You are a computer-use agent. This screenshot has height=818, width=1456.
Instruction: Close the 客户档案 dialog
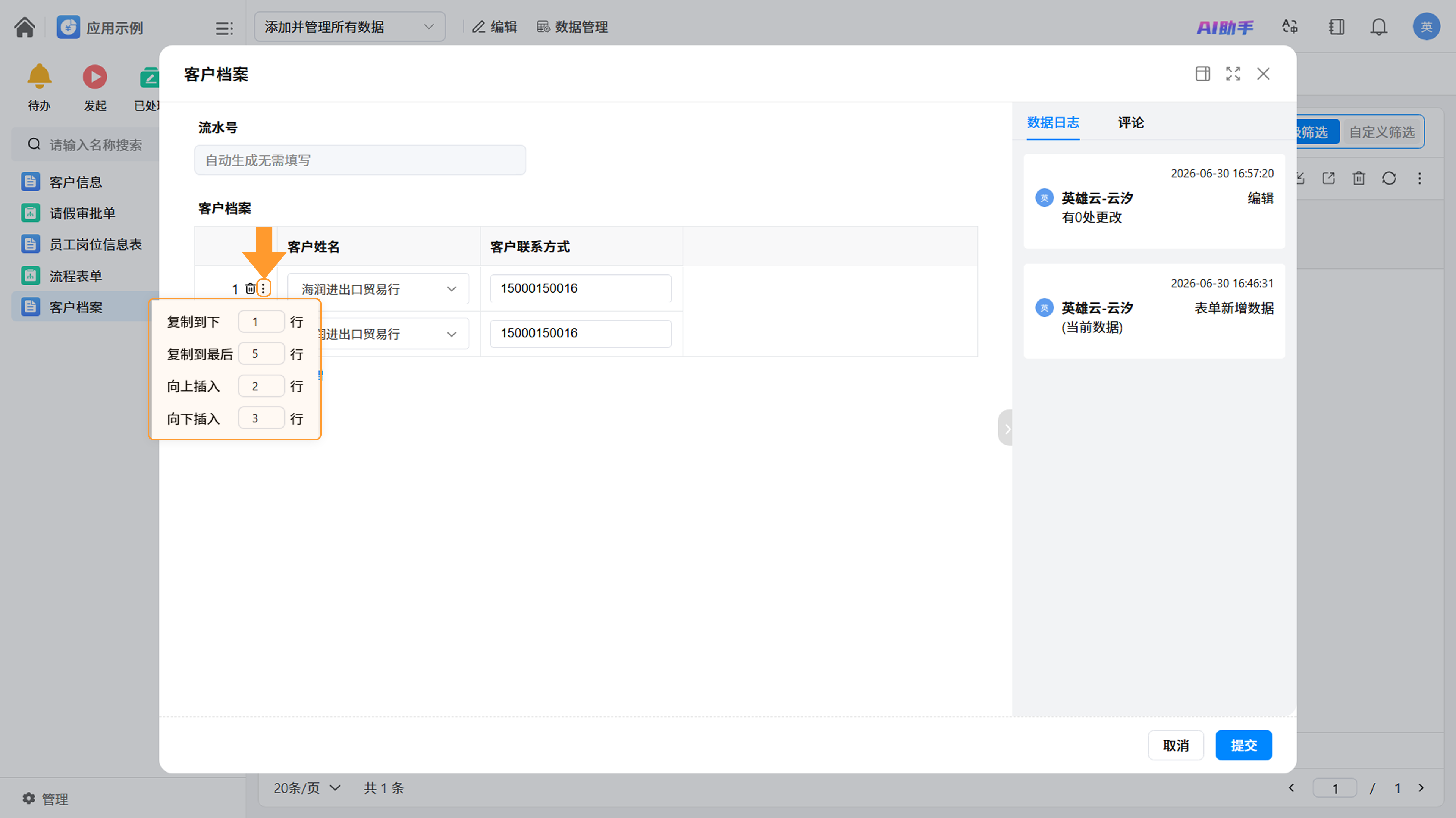click(1263, 74)
